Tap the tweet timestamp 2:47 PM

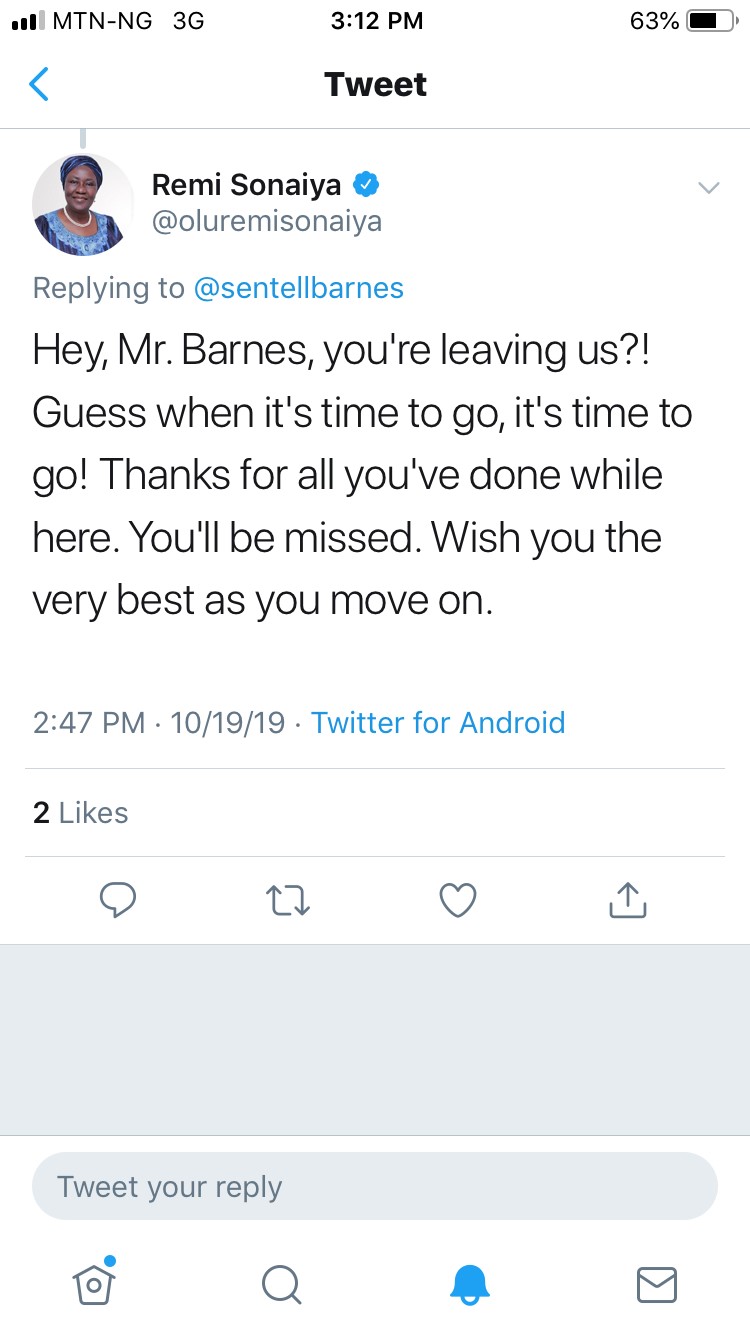(88, 722)
